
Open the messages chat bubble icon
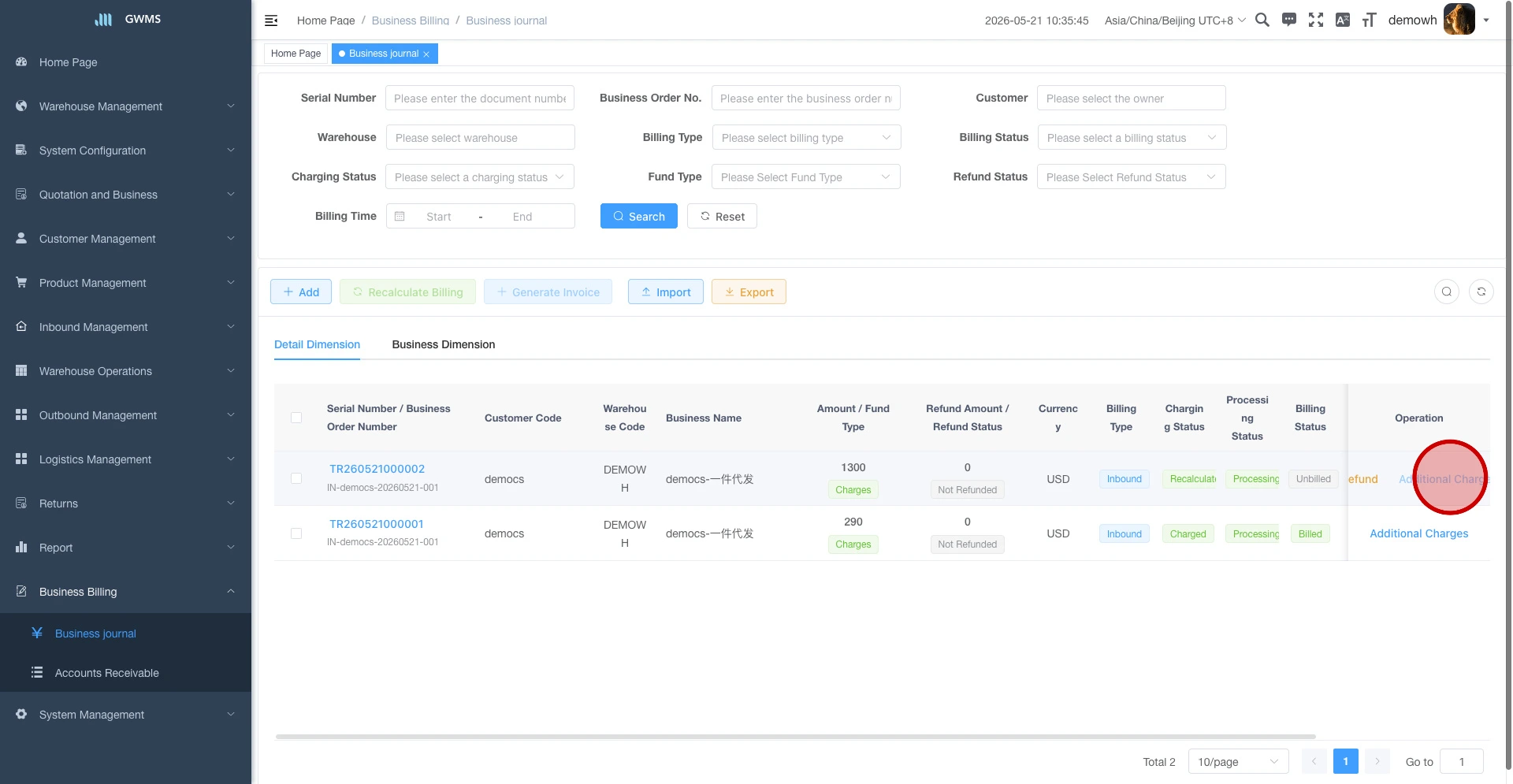(1289, 20)
